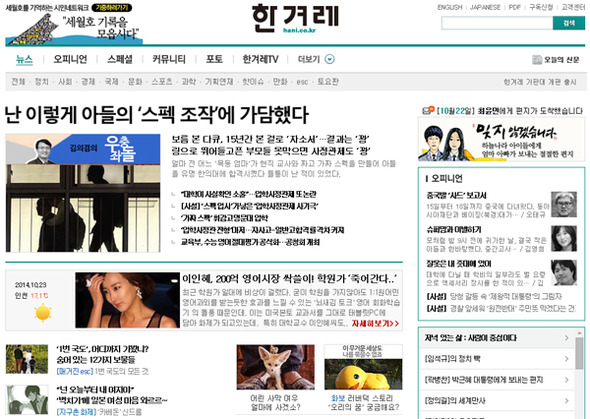Open the 더보기 dropdown arrow
The height and width of the screenshot is (419, 590).
pyautogui.click(x=330, y=59)
